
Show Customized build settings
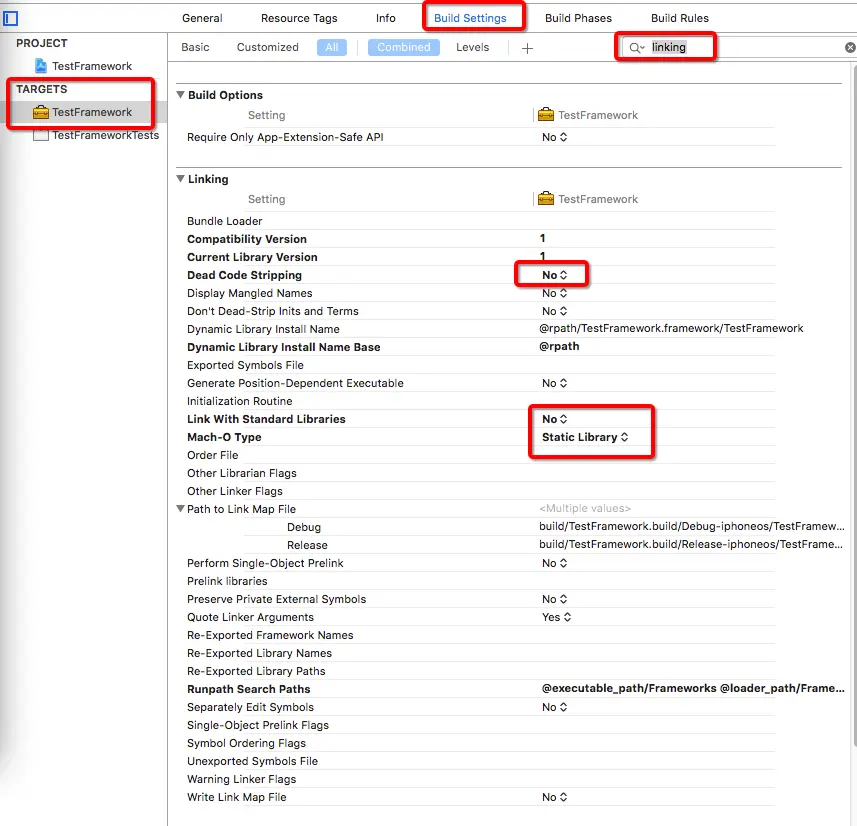[267, 48]
